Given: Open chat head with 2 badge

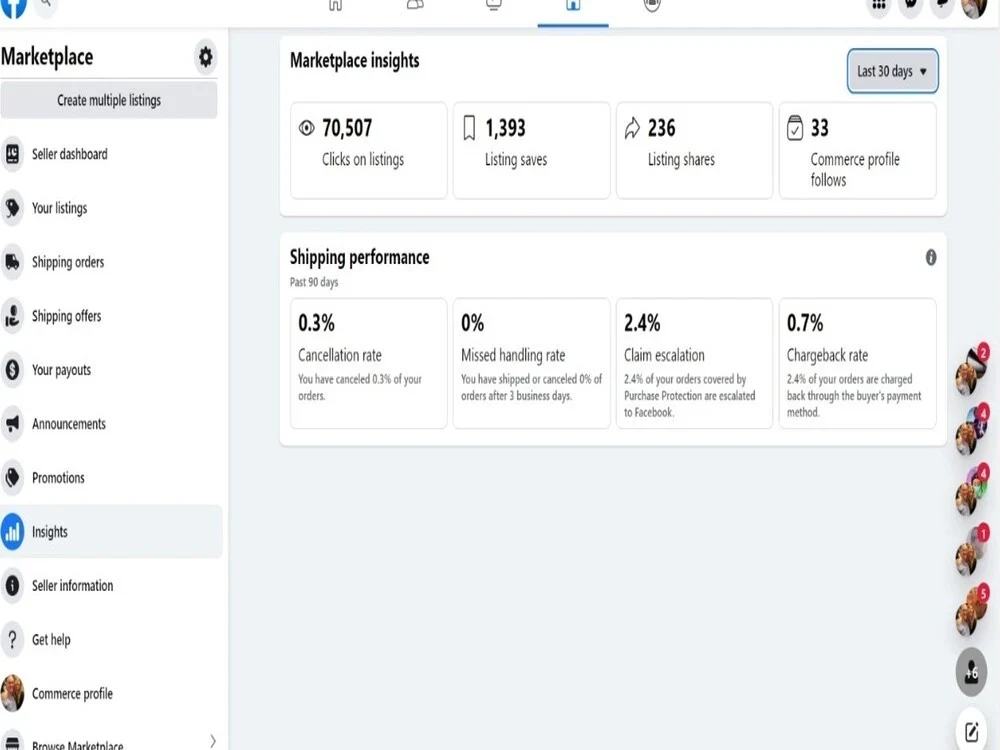Looking at the screenshot, I should point(971,372).
